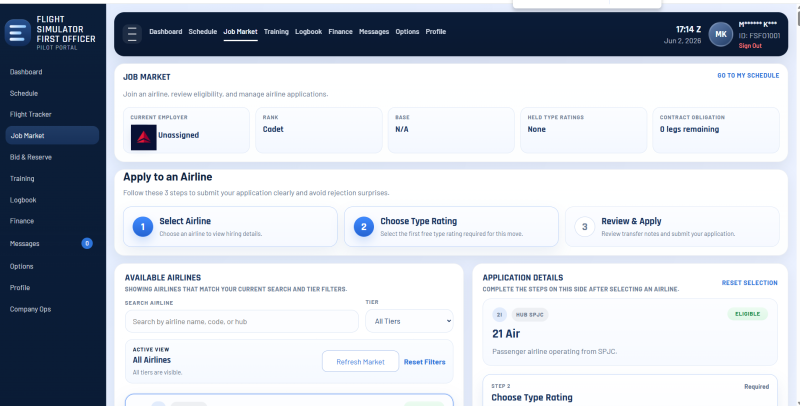Open Profile in the top navigation bar

click(x=436, y=32)
